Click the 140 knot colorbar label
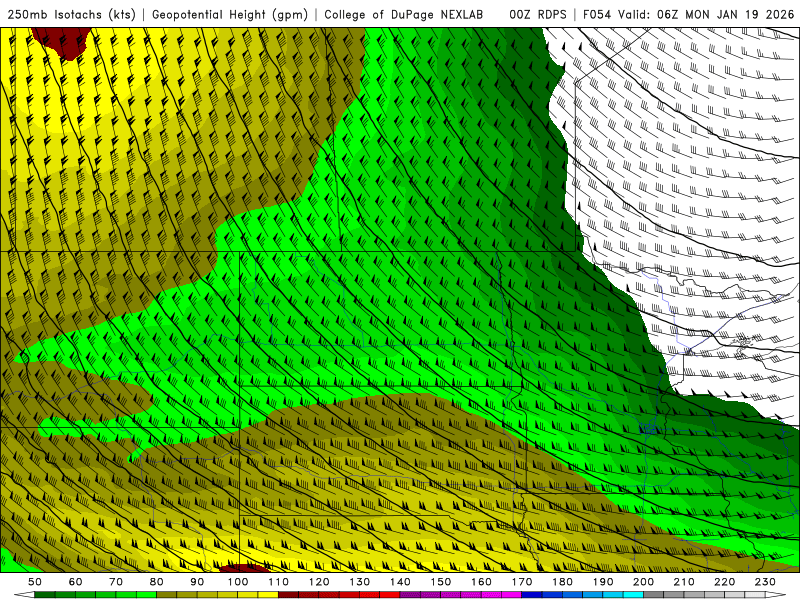 click(401, 582)
